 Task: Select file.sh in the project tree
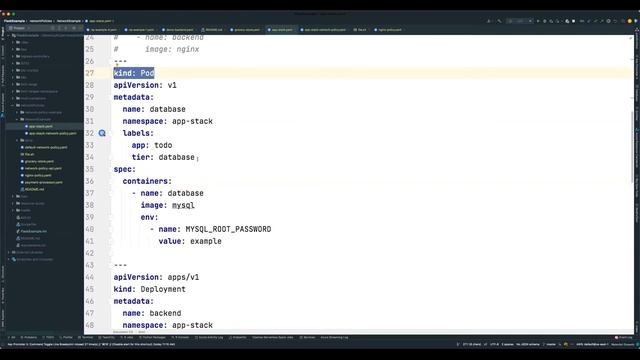coord(29,154)
